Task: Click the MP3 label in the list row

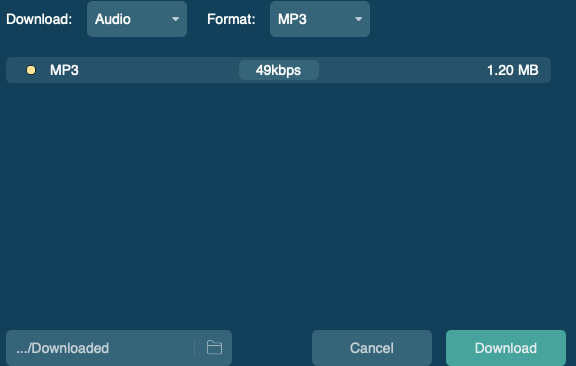Action: pos(64,70)
